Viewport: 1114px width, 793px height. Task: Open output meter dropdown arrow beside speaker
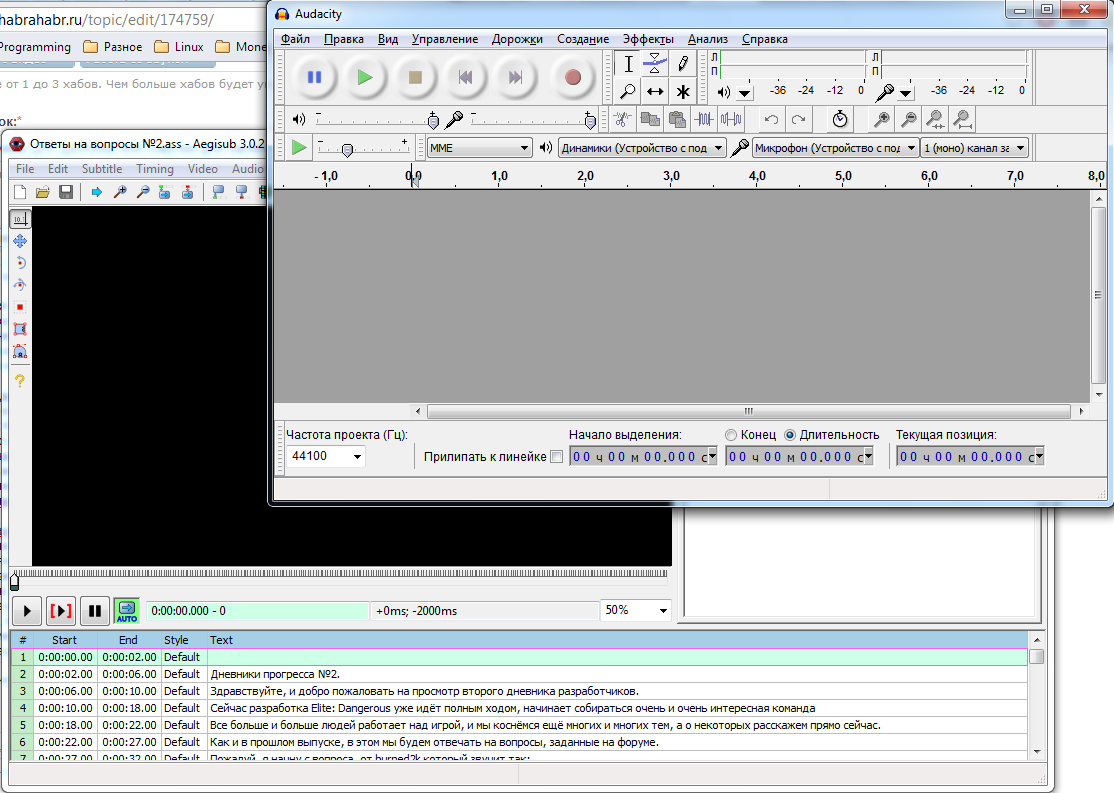[744, 92]
